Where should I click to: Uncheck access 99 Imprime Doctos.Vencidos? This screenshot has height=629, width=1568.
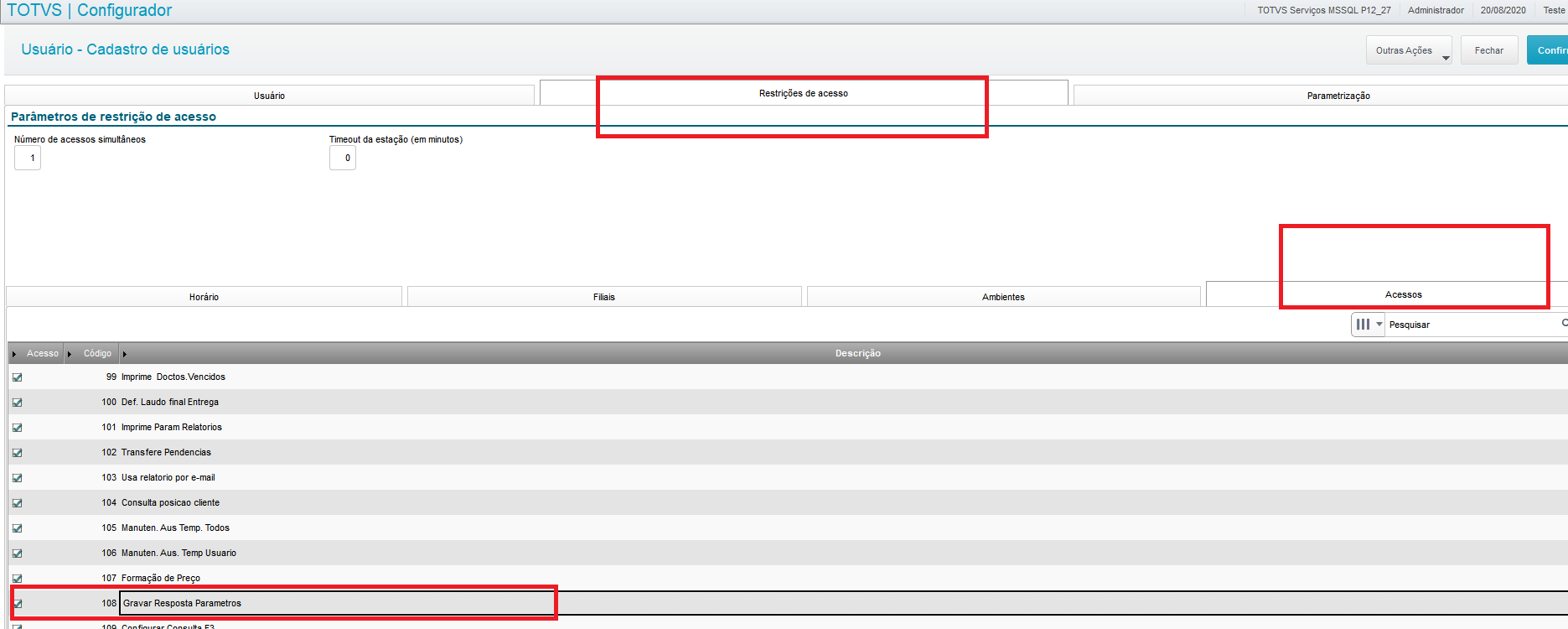point(17,377)
